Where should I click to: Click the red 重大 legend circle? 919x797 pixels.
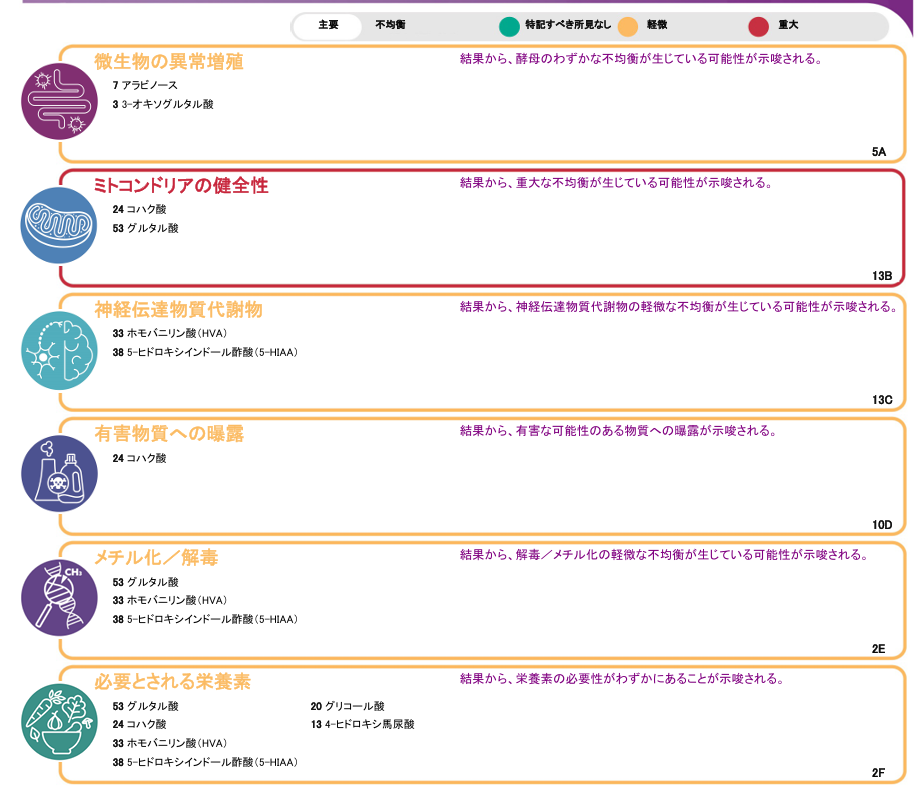[x=760, y=26]
